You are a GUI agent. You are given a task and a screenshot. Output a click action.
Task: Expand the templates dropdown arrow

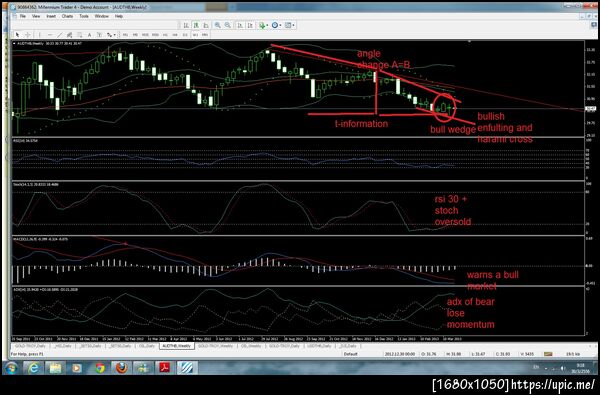coord(293,25)
